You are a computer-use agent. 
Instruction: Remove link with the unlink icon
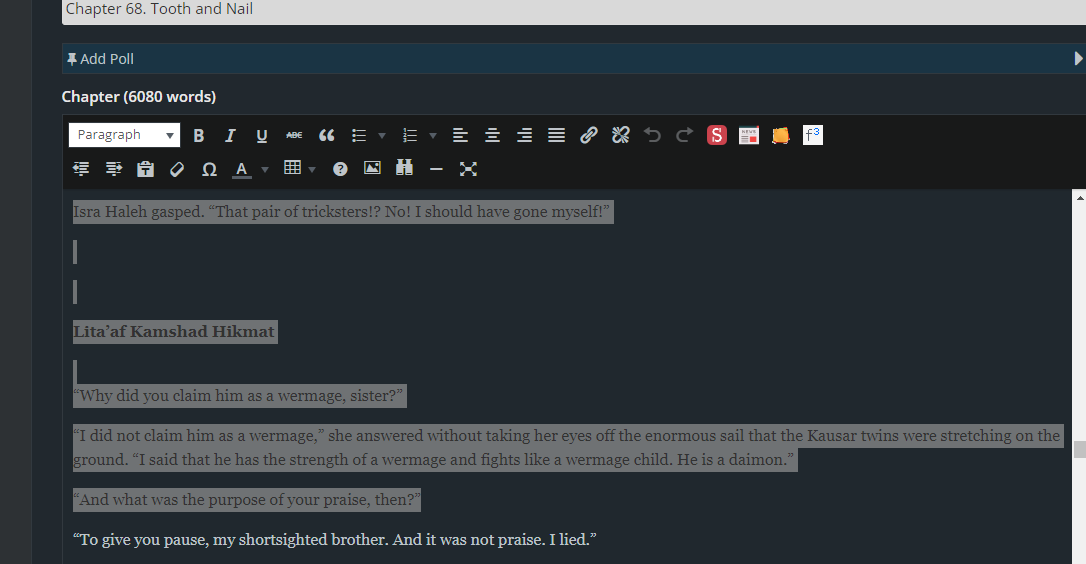(621, 136)
